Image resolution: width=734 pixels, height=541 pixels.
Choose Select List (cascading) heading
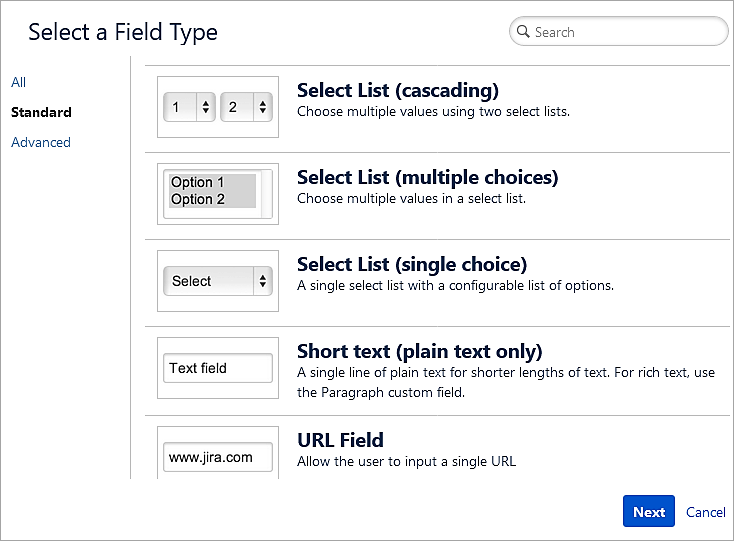click(x=398, y=90)
